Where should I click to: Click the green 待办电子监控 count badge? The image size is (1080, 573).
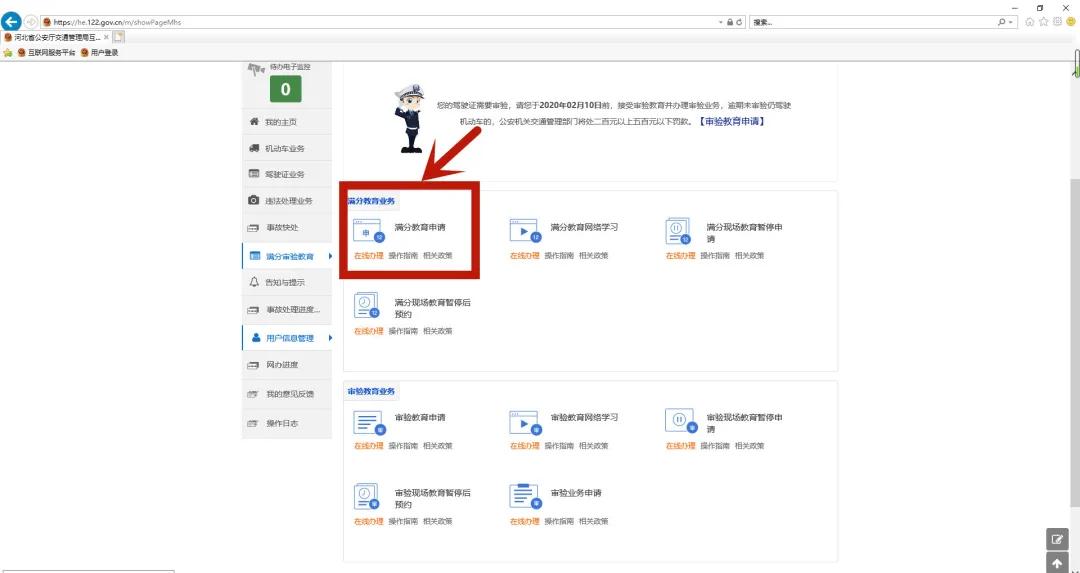tap(285, 89)
